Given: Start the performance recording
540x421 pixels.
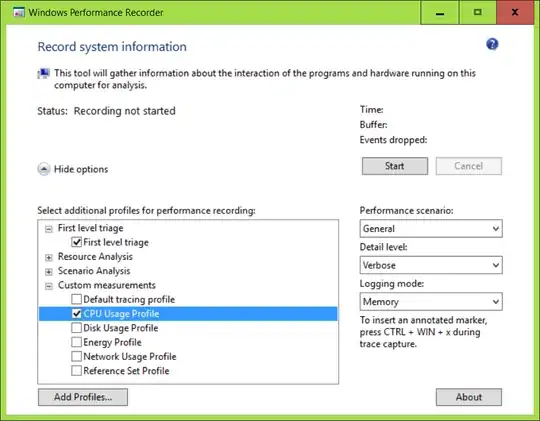Looking at the screenshot, I should tap(395, 166).
